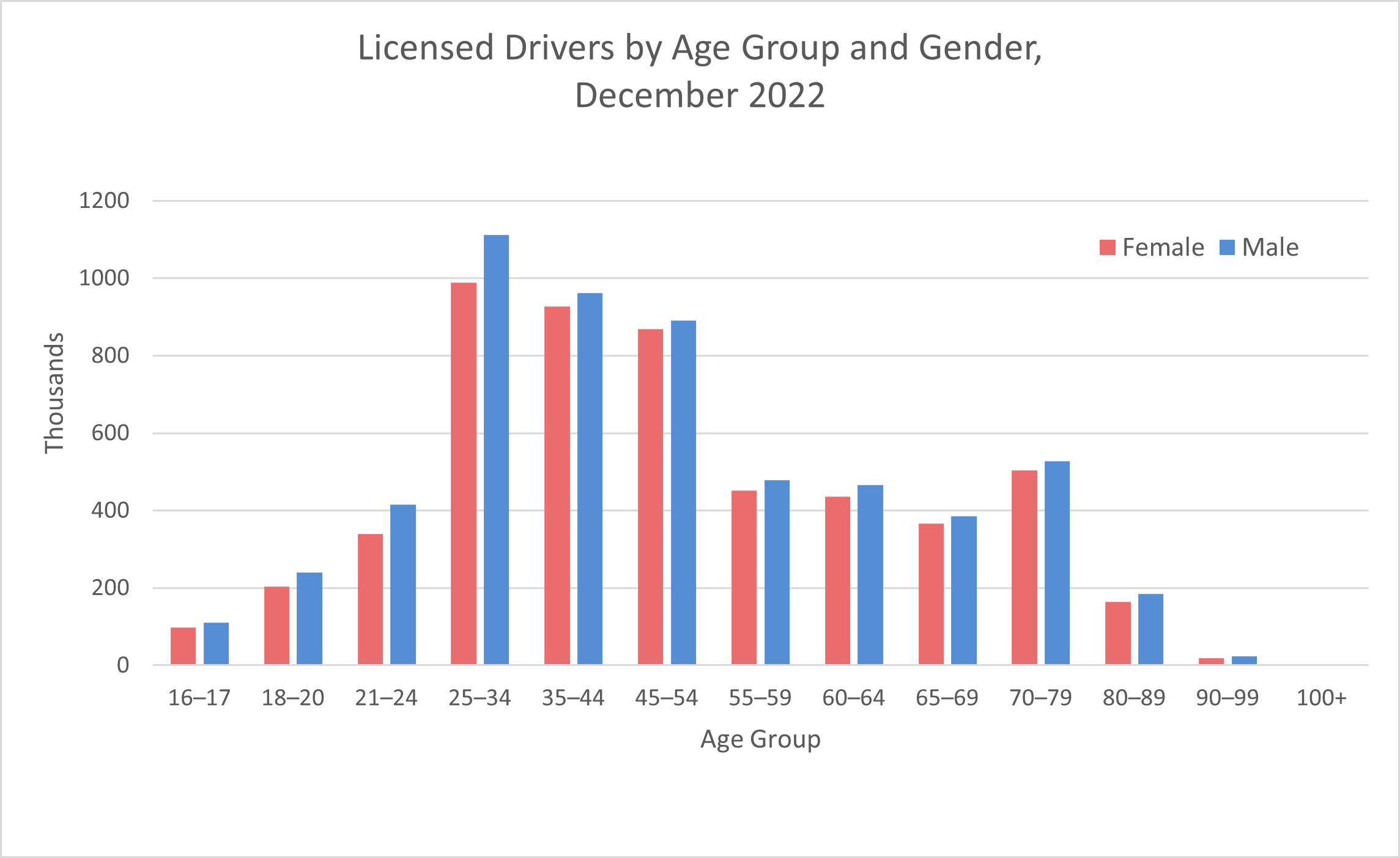This screenshot has height=858, width=1400.
Task: Click the '80–89' age group label
Action: point(1135,698)
